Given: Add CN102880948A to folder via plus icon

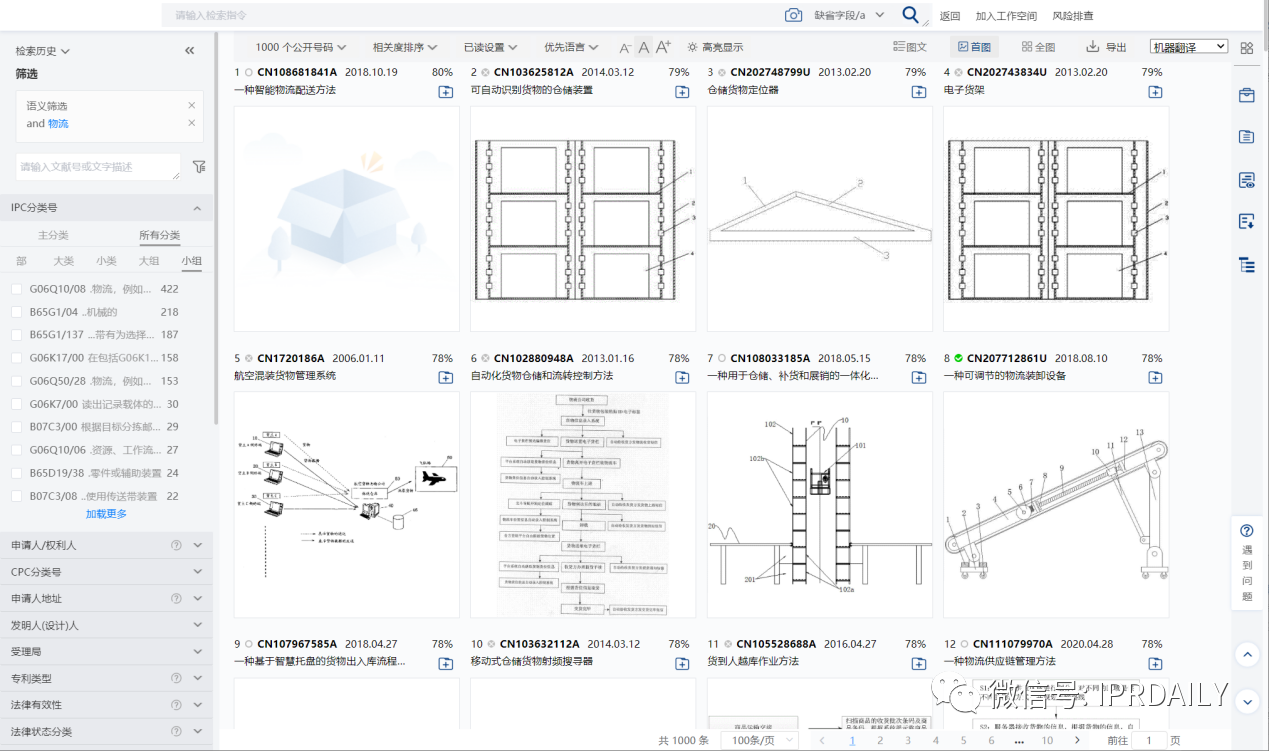Looking at the screenshot, I should coord(682,377).
